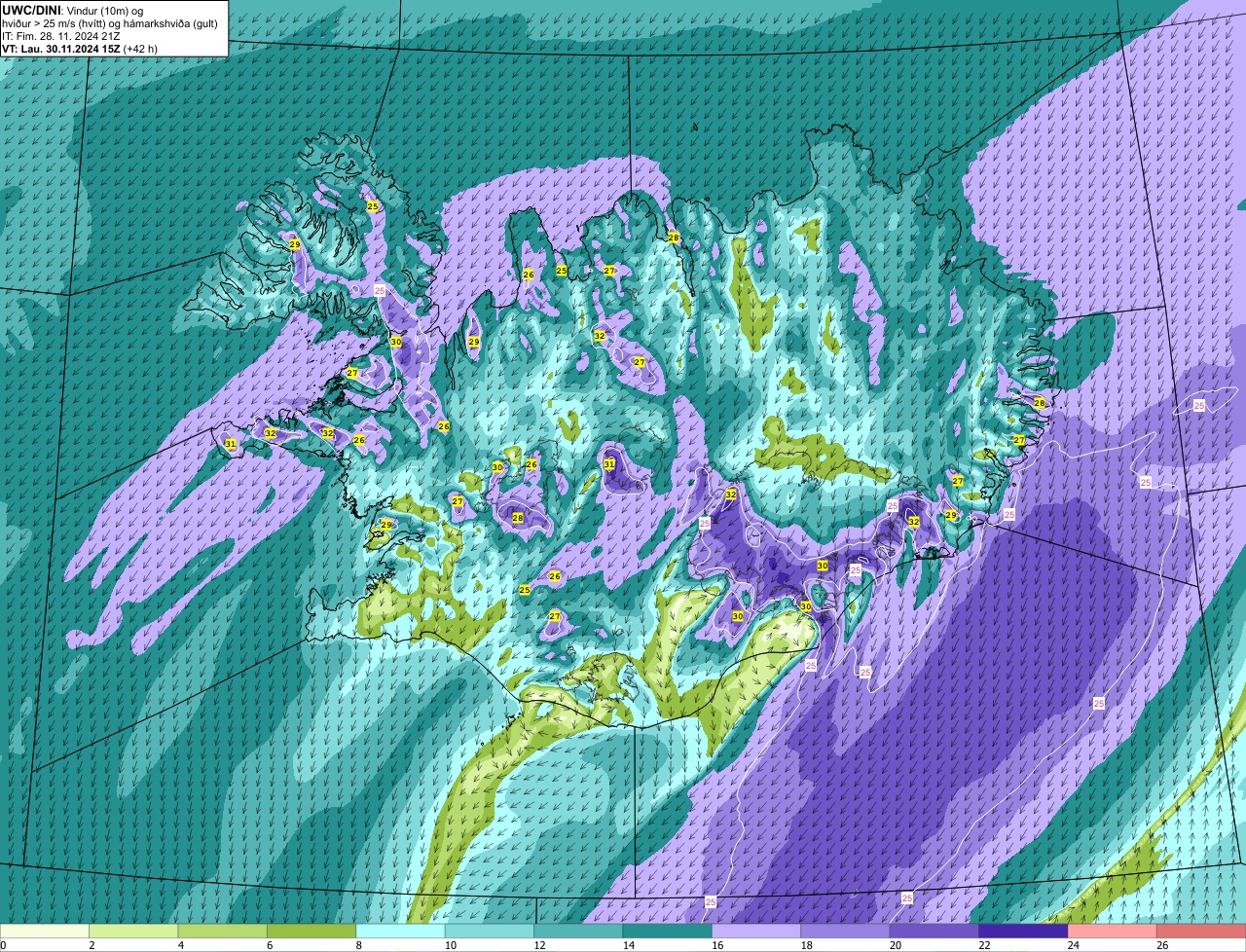Click the "UWC/DINI: Vindur (10m) og" title line
This screenshot has height=952, width=1246.
click(x=72, y=10)
